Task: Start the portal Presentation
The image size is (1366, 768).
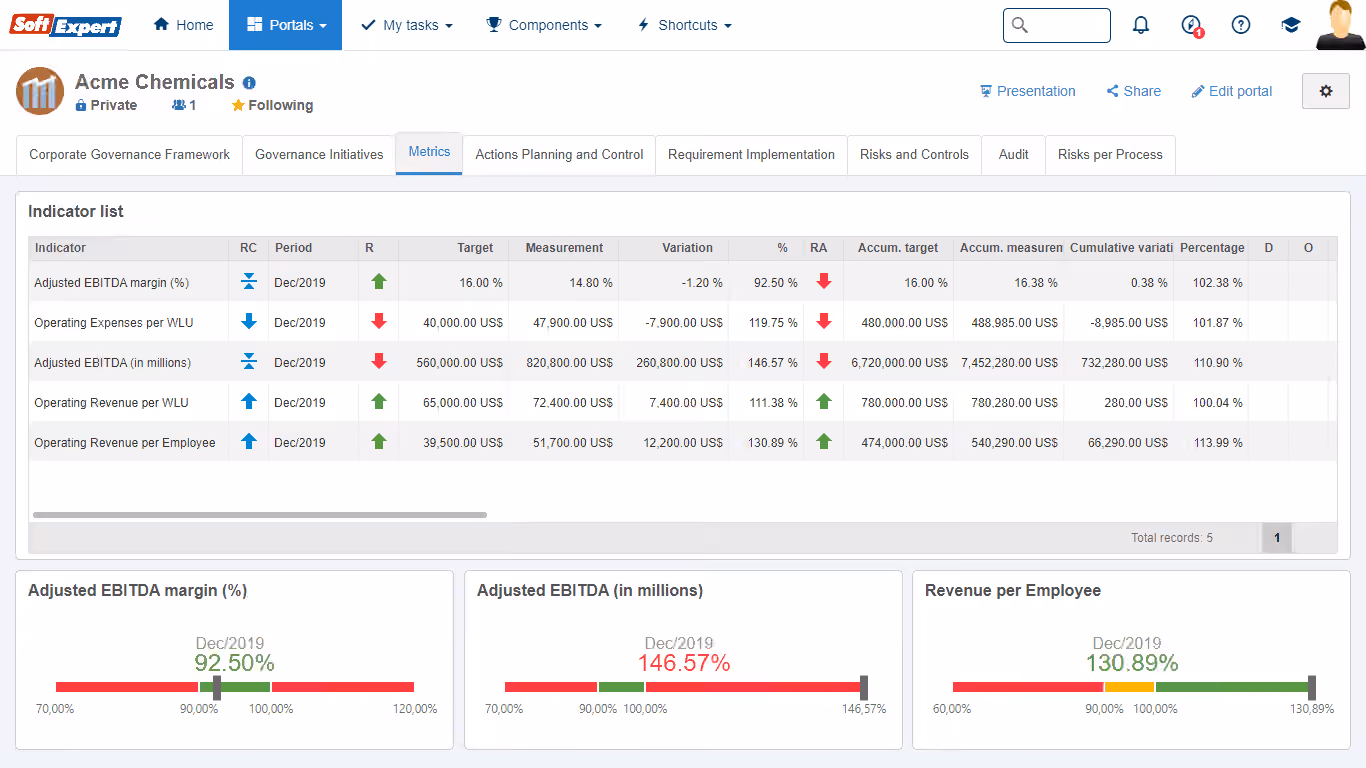Action: point(1027,91)
